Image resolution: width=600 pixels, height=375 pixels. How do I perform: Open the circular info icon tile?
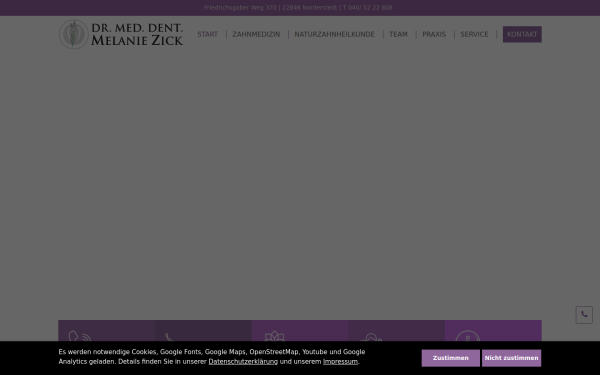(468, 336)
